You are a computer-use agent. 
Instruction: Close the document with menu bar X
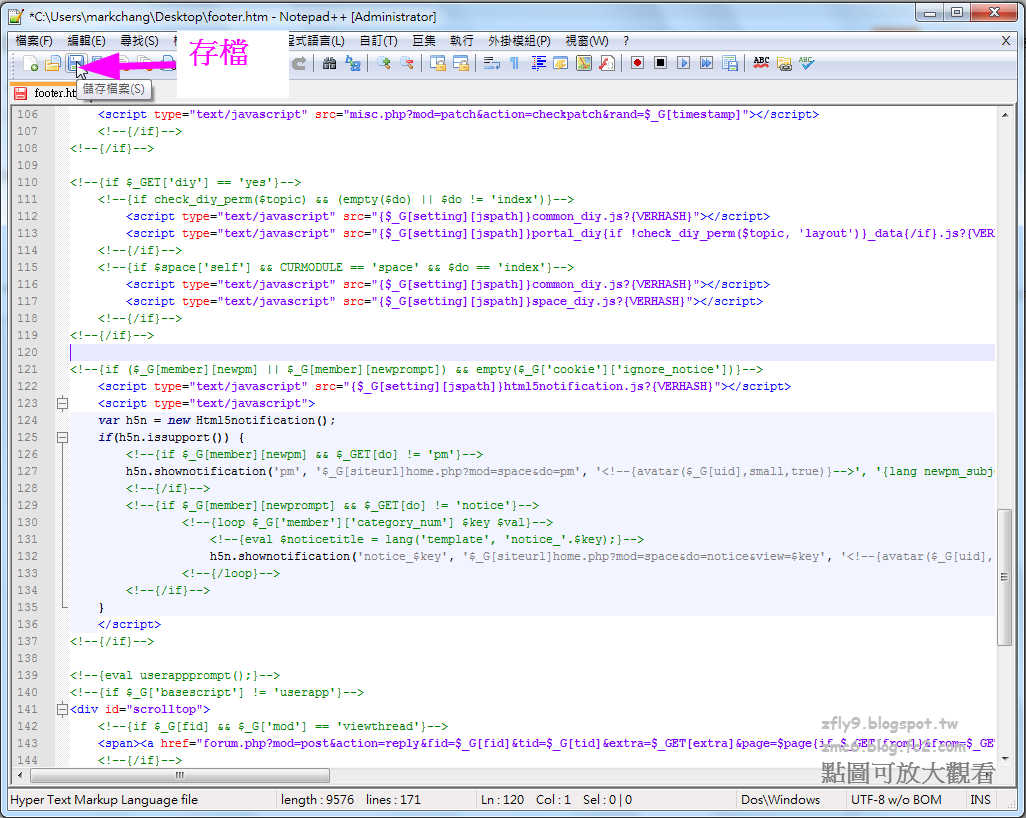click(x=1006, y=41)
